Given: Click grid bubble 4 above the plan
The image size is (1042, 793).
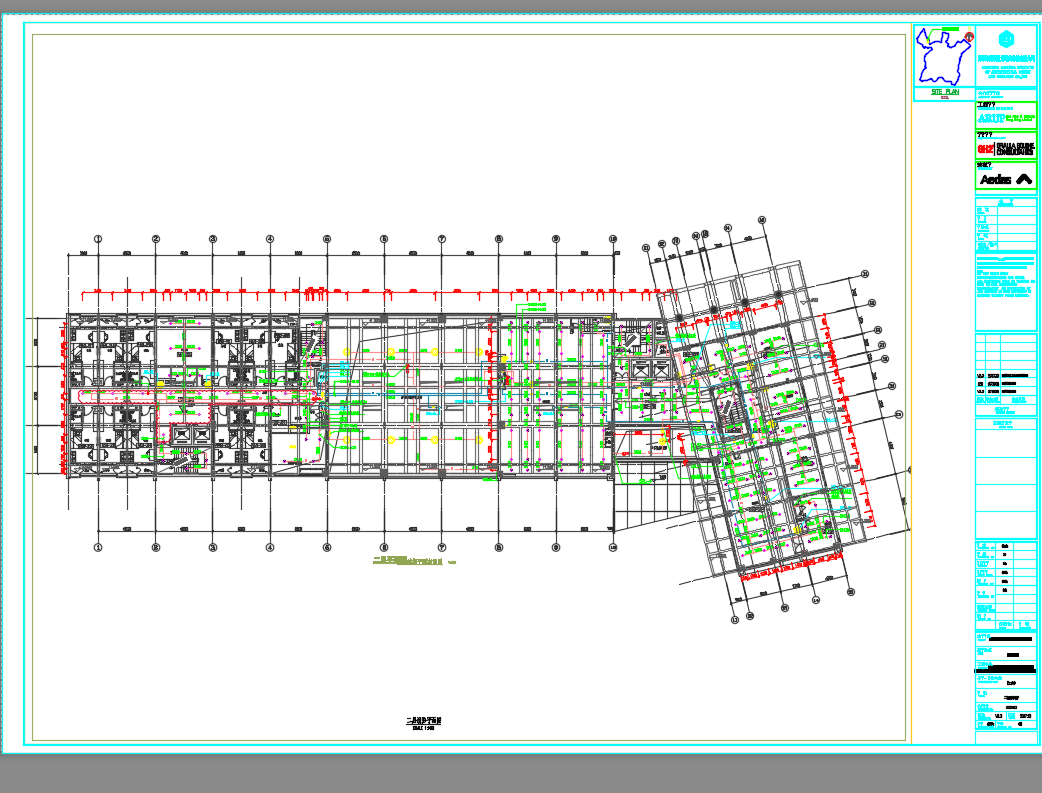Looking at the screenshot, I should click(270, 239).
